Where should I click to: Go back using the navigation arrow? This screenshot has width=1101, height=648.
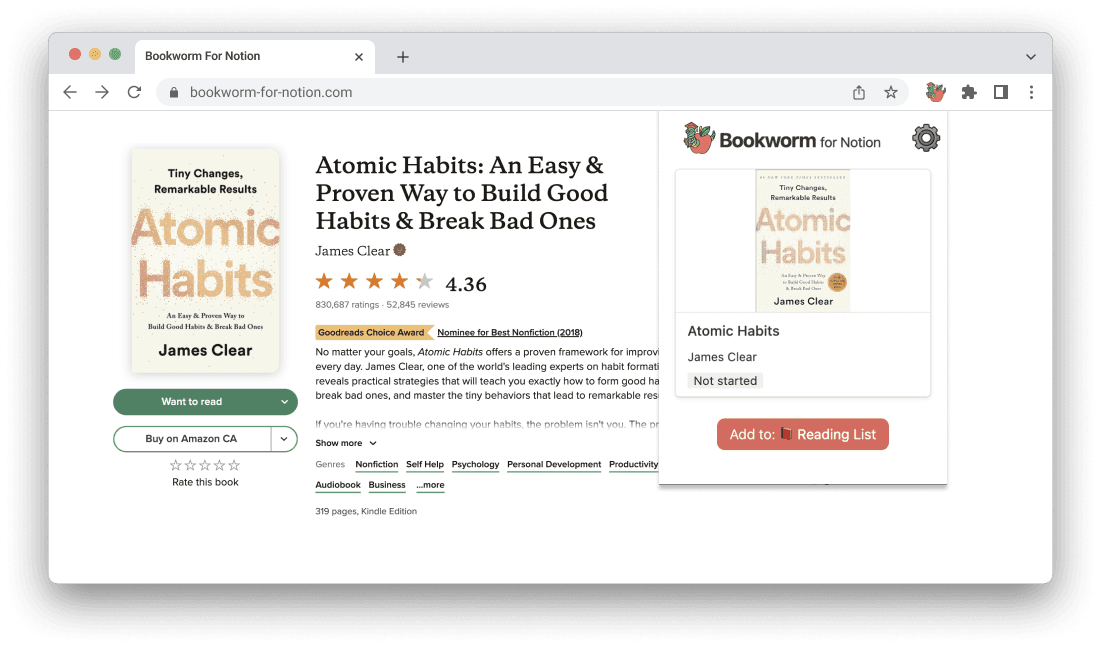(x=69, y=91)
